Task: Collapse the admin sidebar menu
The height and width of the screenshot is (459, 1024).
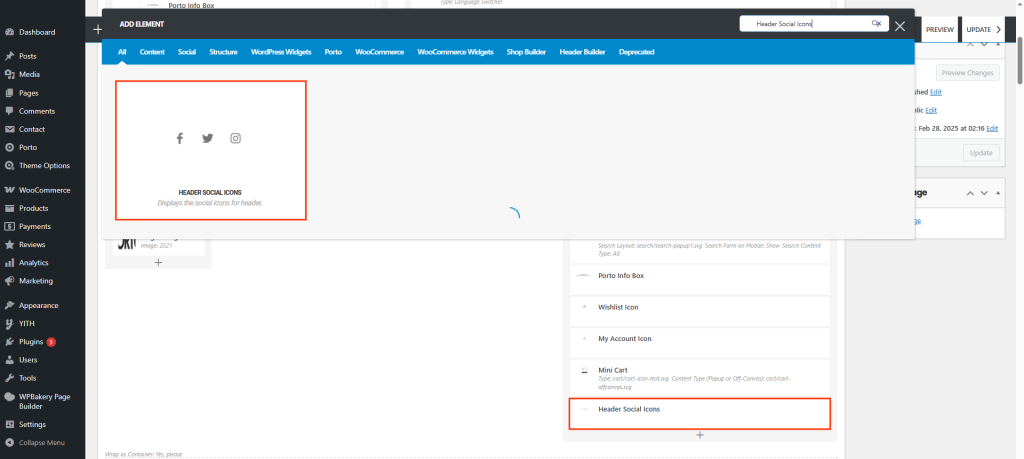Action: point(41,442)
